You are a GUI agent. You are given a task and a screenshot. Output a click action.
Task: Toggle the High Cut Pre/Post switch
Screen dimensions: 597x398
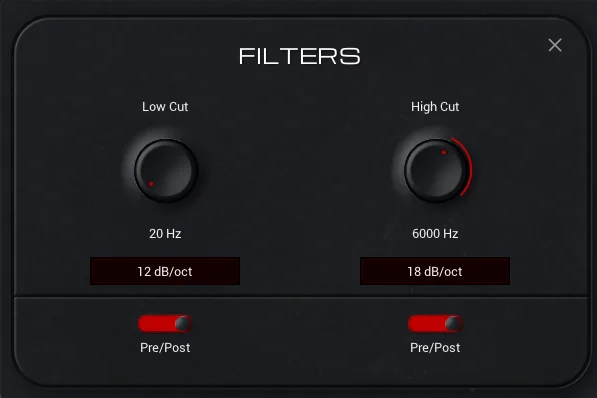pyautogui.click(x=435, y=324)
